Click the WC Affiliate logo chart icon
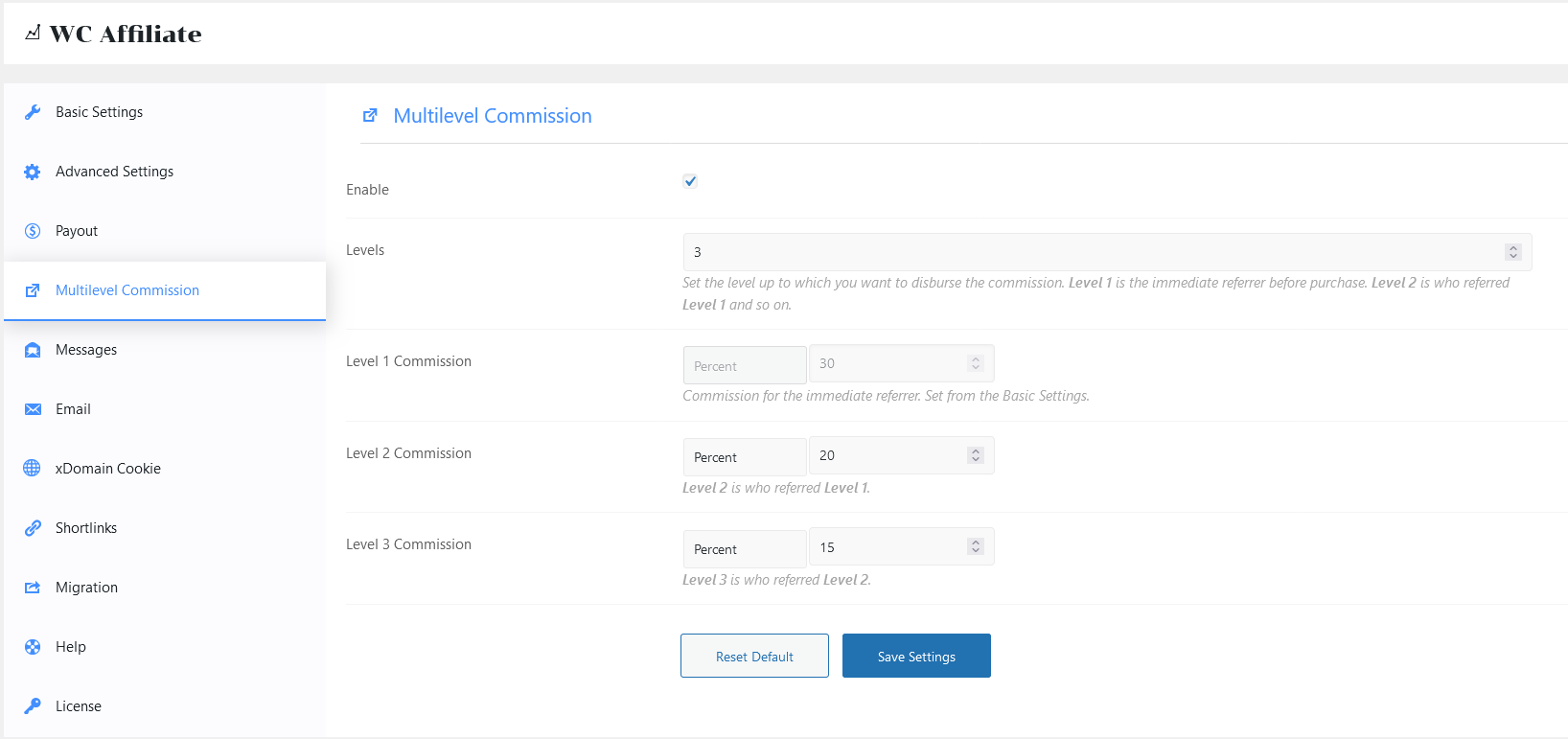 [34, 33]
